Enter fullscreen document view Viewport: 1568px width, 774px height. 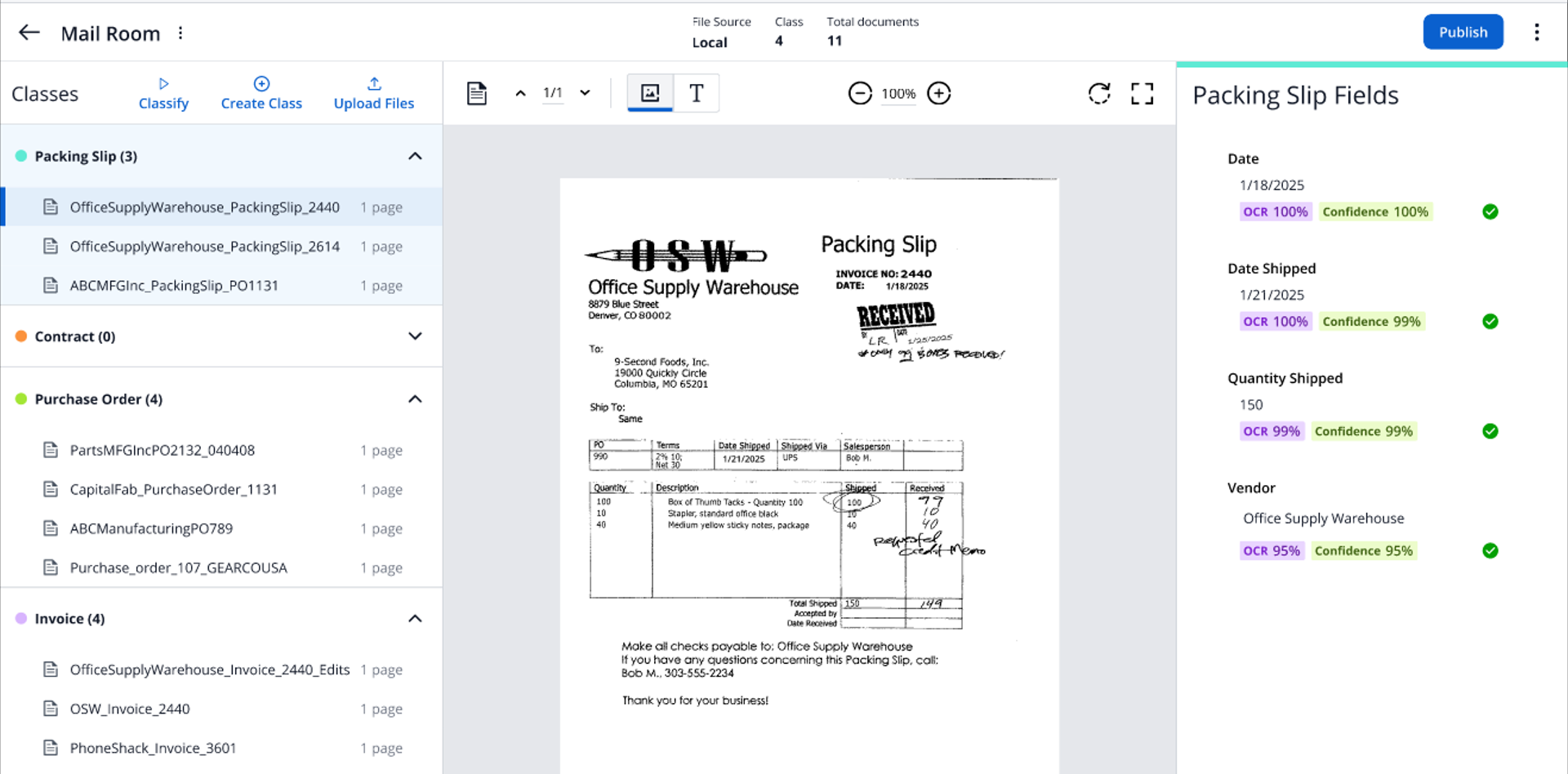(1142, 93)
